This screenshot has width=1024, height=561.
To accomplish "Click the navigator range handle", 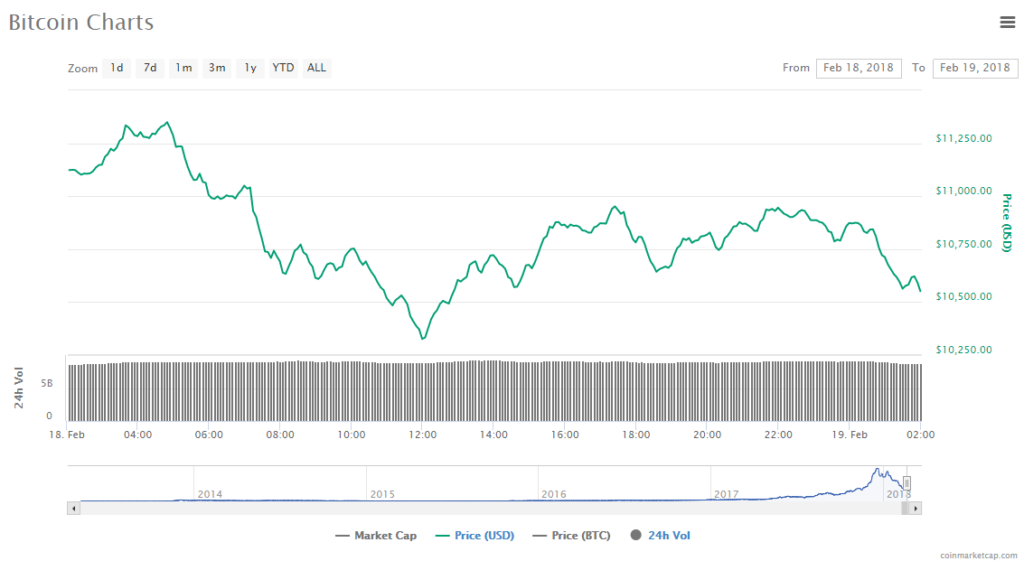I will coord(907,483).
